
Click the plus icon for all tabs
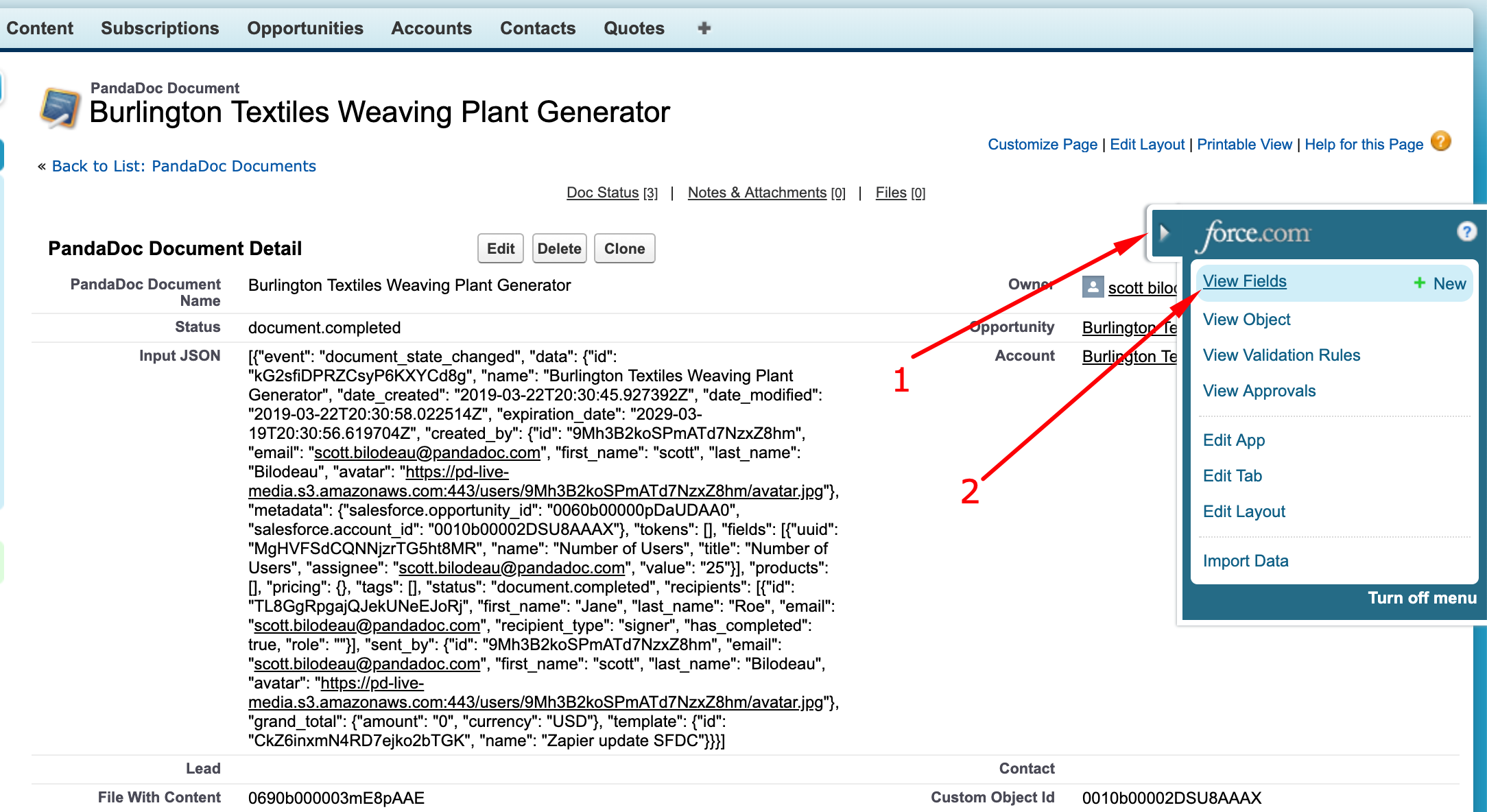[x=704, y=28]
